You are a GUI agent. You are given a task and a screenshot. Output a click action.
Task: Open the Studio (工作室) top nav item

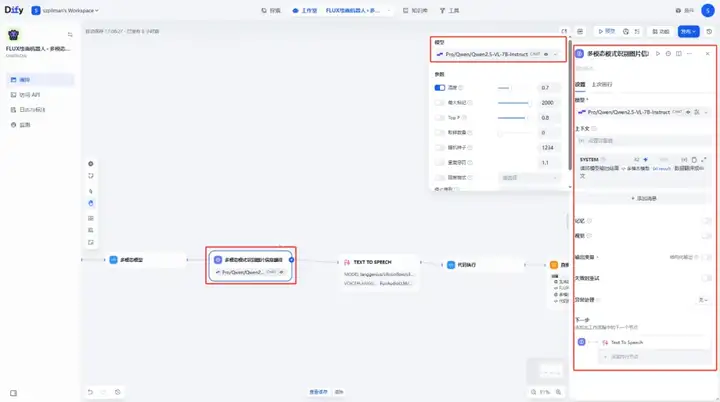click(x=305, y=10)
